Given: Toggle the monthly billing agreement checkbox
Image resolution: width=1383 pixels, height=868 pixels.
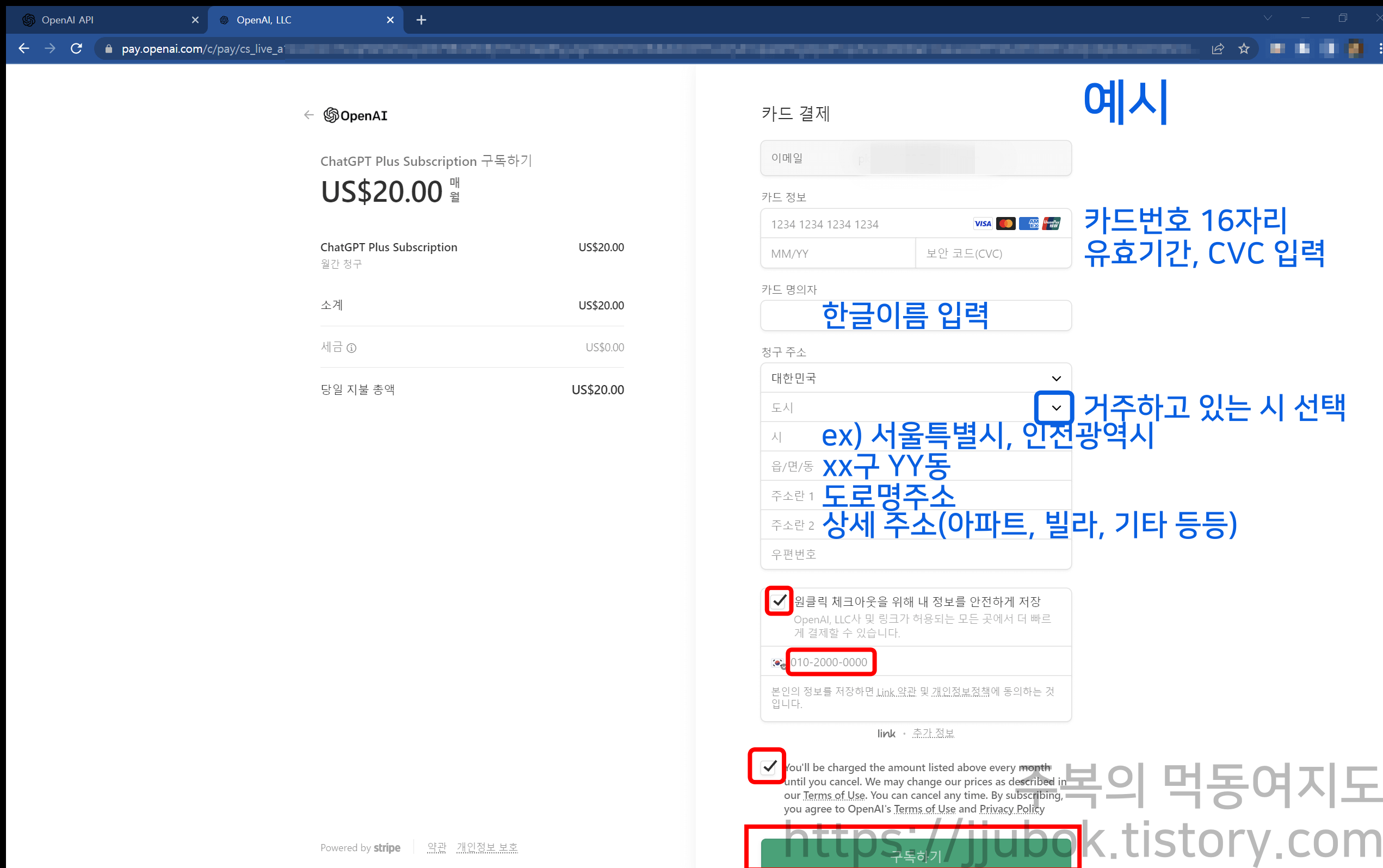Looking at the screenshot, I should coord(767,766).
